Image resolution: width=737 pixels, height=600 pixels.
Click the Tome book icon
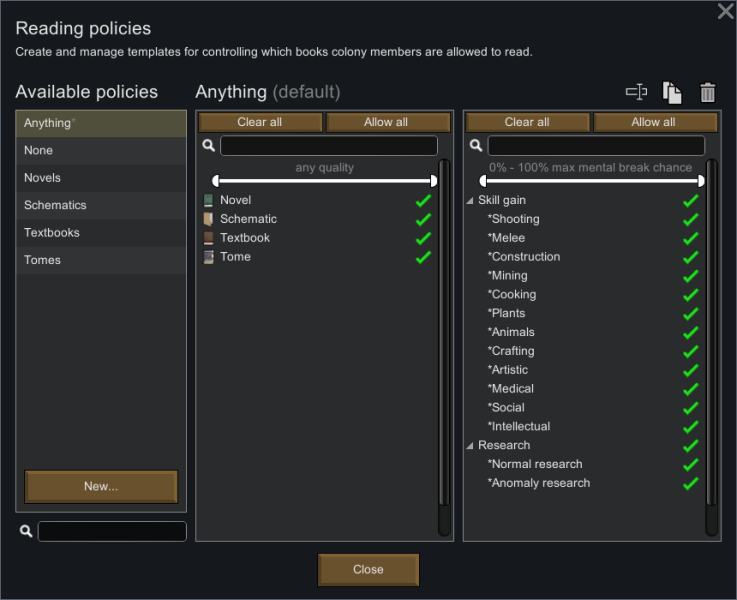coord(209,257)
